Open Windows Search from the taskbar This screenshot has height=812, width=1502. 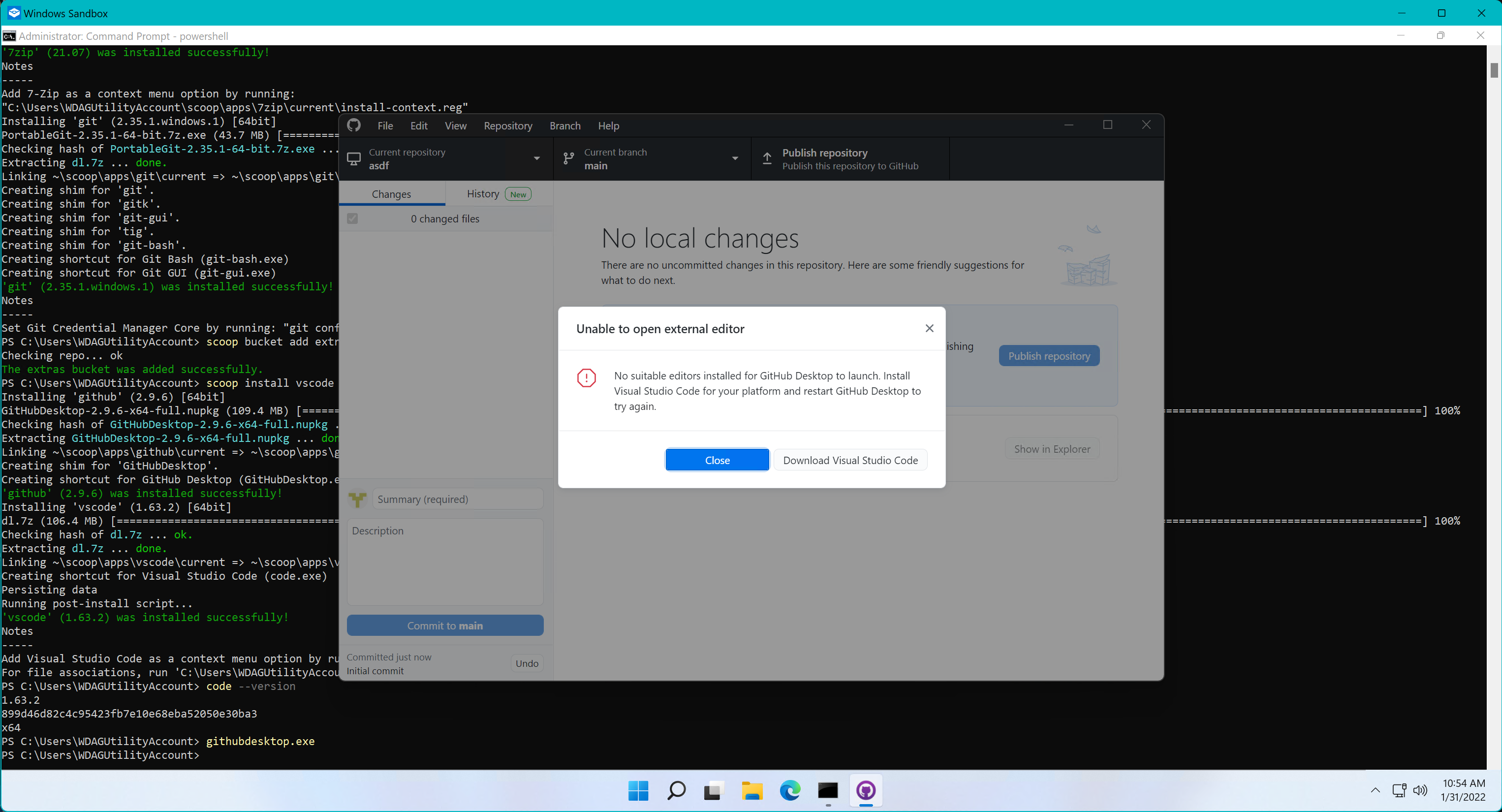676,791
